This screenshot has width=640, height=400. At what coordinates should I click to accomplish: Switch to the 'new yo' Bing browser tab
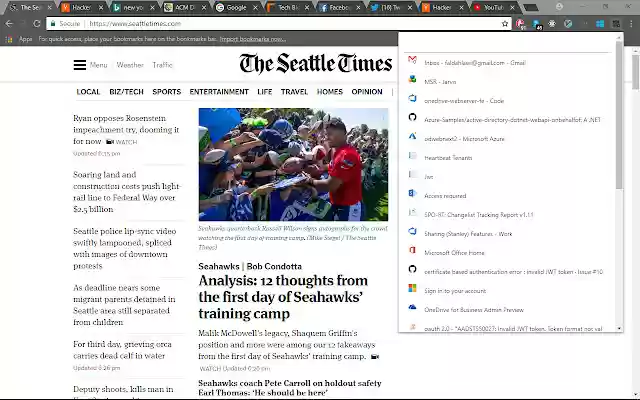pos(132,7)
